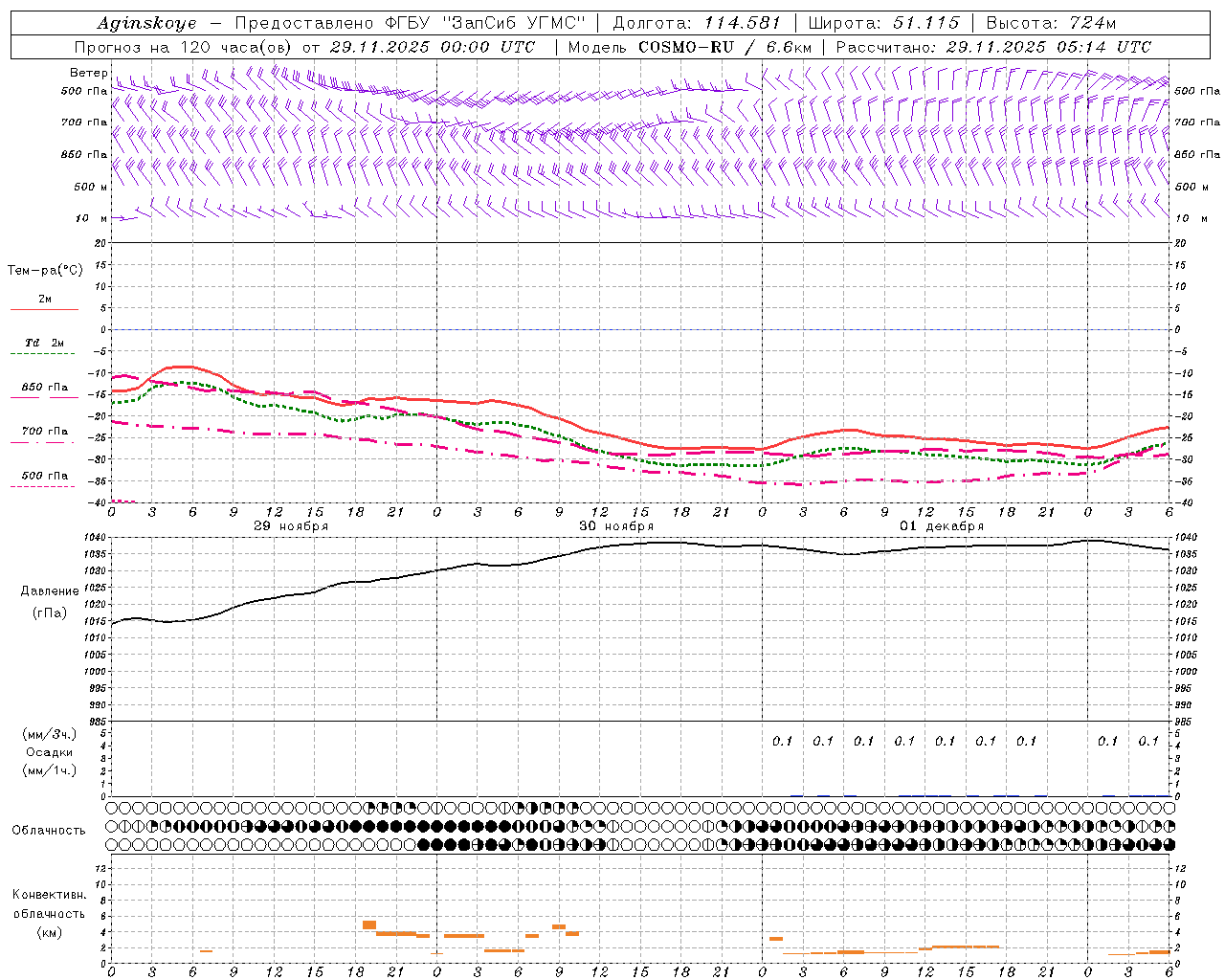The height and width of the screenshot is (980, 1225).
Task: Click the dash-dot line sample under 700 гПа temperature legend
Action: pyautogui.click(x=42, y=442)
